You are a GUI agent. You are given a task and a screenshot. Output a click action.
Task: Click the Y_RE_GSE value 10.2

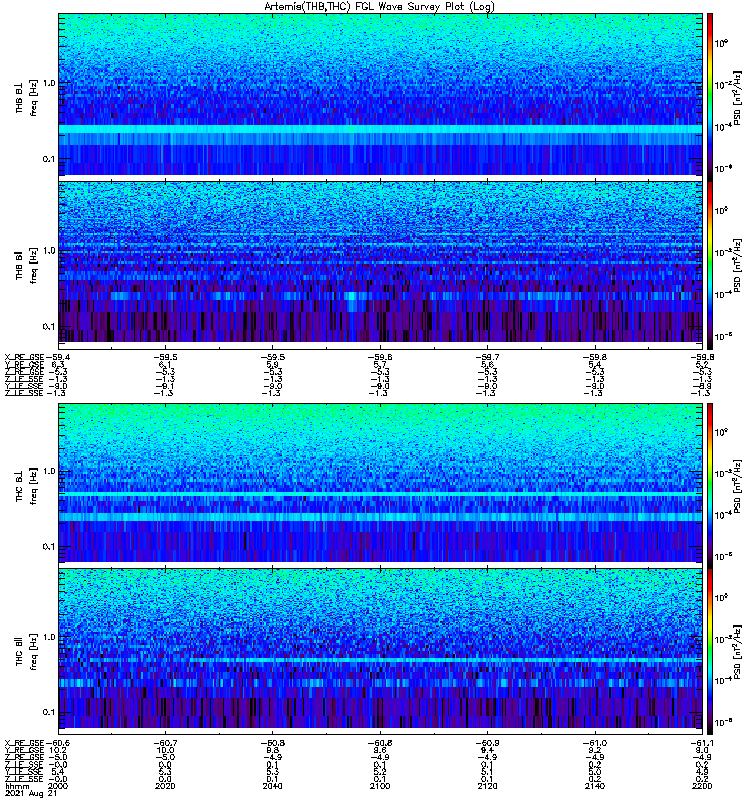point(59,751)
